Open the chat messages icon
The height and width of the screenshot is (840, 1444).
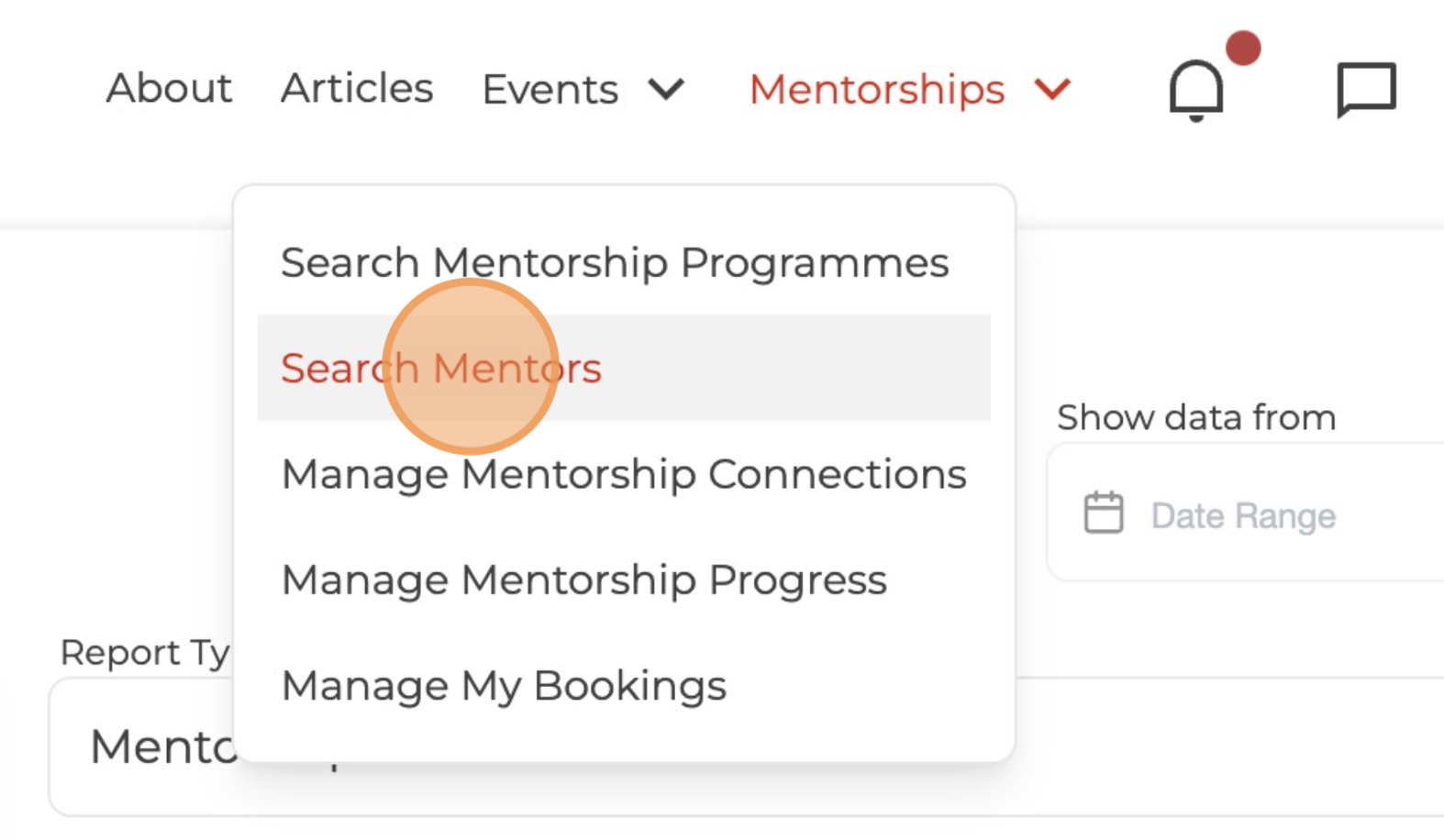1366,90
